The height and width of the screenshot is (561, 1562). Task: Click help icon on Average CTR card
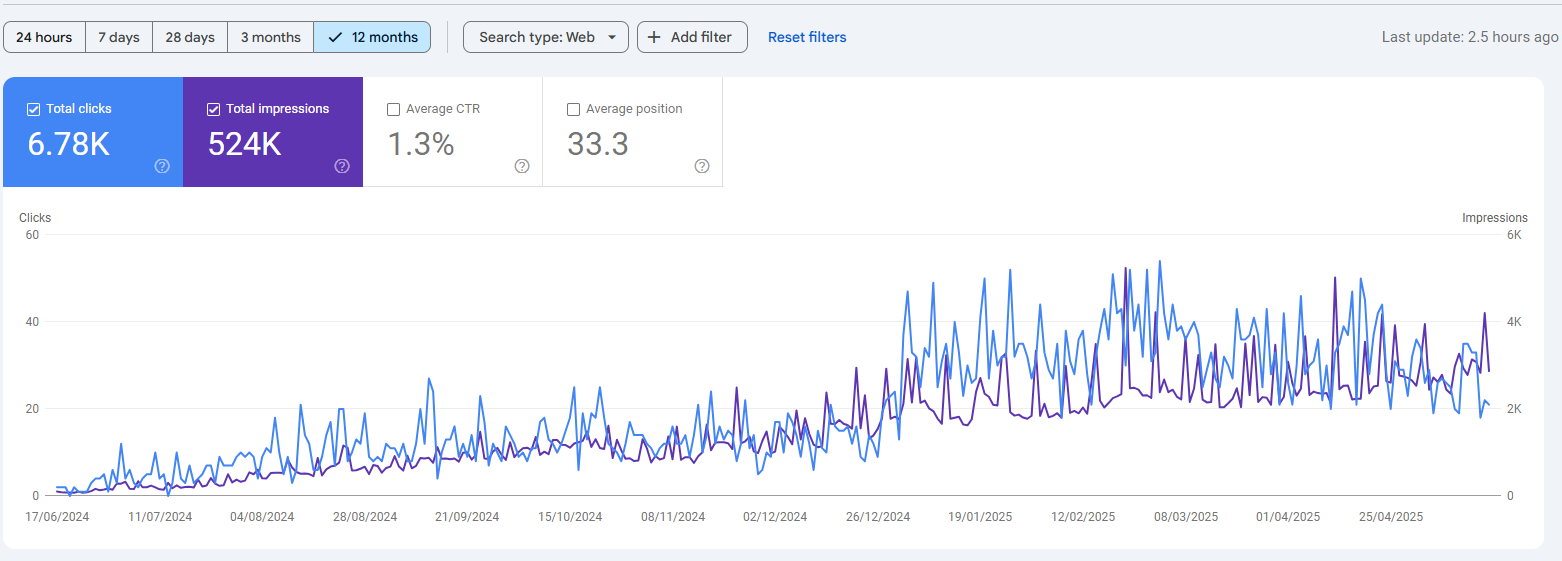[x=521, y=166]
